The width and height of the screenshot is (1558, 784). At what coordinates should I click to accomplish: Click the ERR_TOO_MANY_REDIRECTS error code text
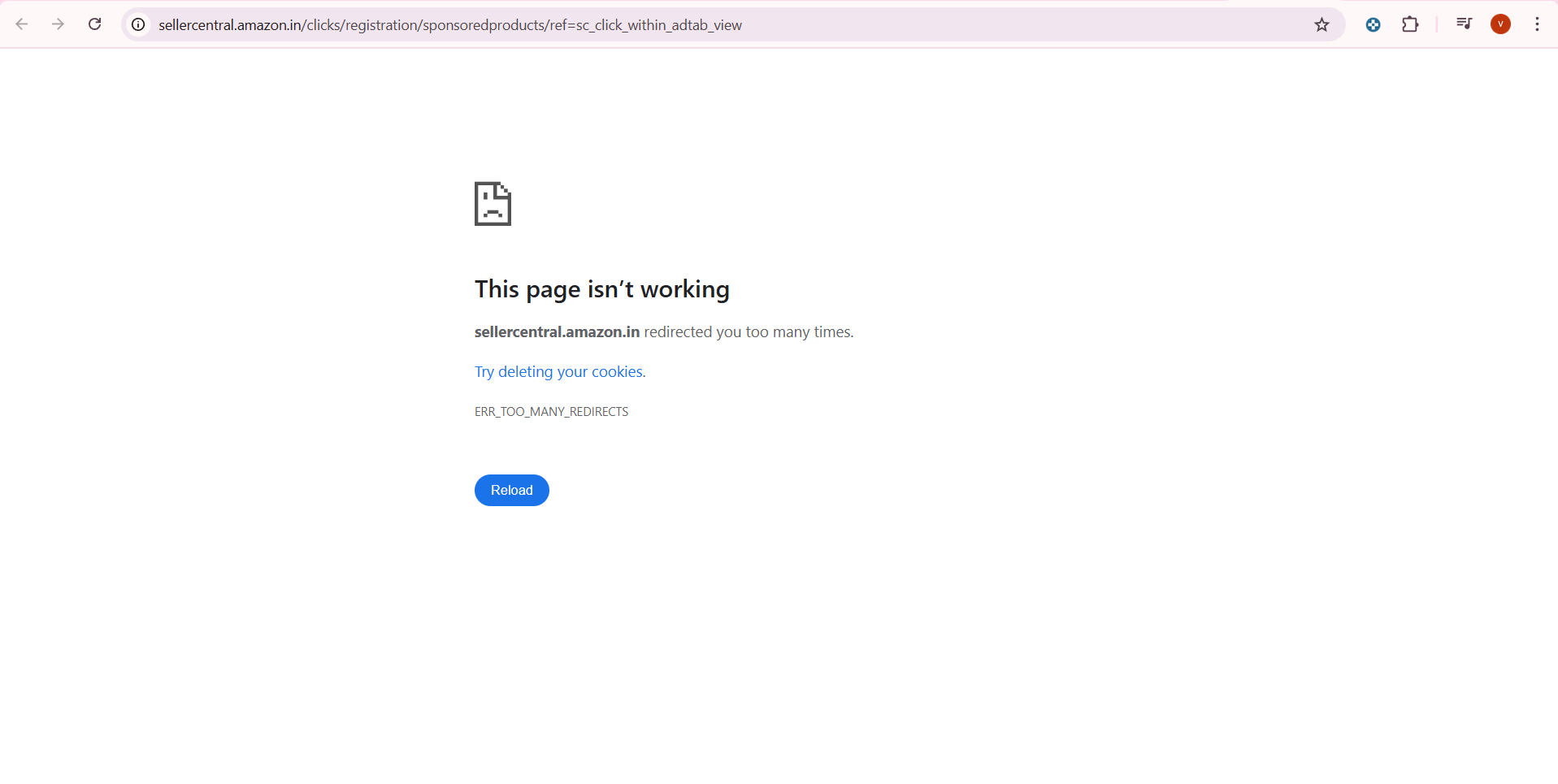pyautogui.click(x=552, y=412)
